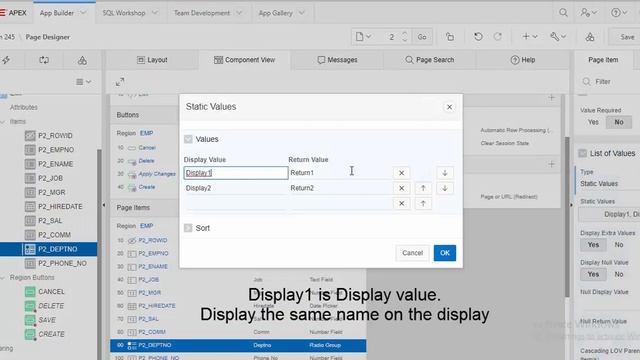Delete the Display1 row with X
This screenshot has height=360, width=640.
click(x=401, y=173)
